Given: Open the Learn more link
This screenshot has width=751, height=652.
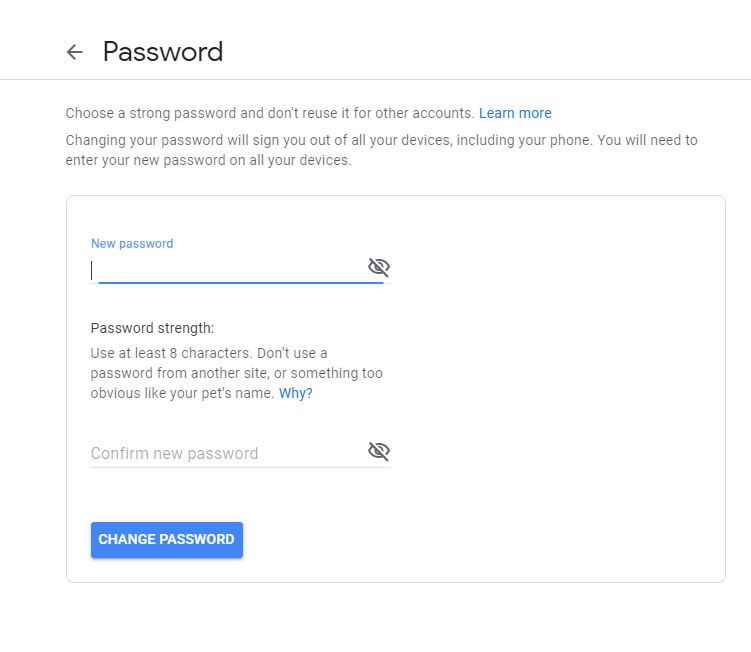Looking at the screenshot, I should point(515,113).
